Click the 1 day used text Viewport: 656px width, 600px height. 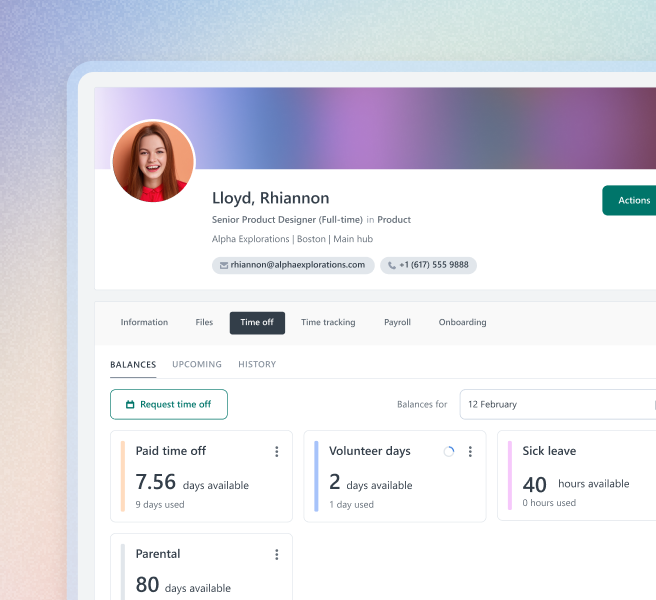coord(351,505)
